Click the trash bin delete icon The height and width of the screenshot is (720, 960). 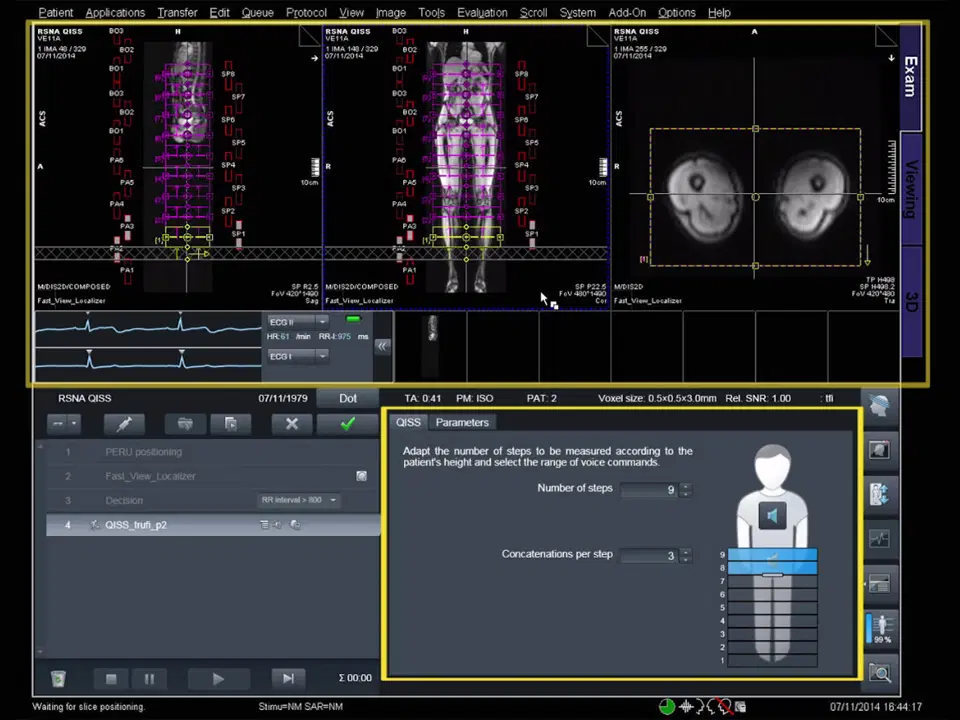pyautogui.click(x=58, y=678)
